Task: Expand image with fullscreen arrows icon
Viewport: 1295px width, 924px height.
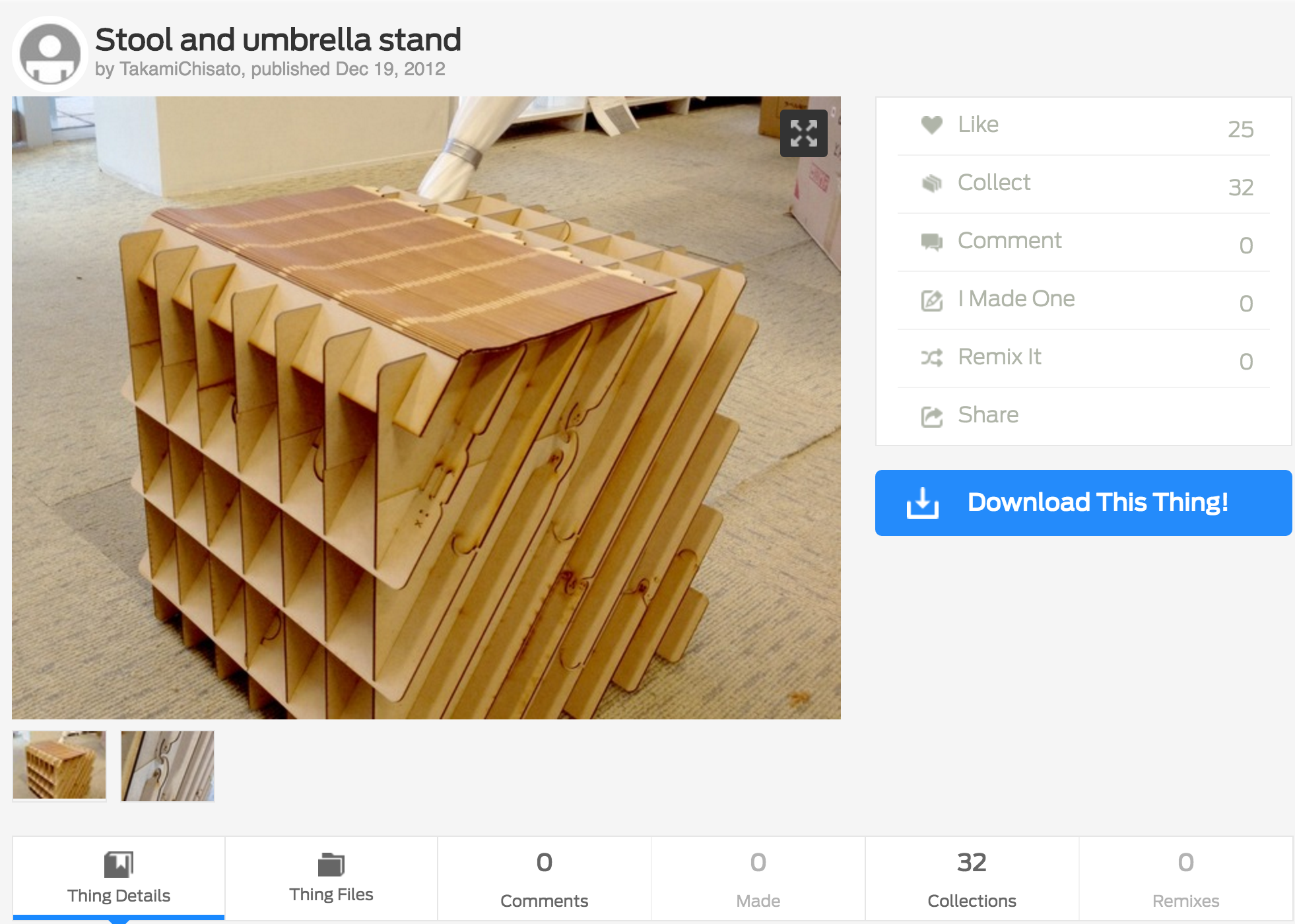Action: click(x=803, y=133)
